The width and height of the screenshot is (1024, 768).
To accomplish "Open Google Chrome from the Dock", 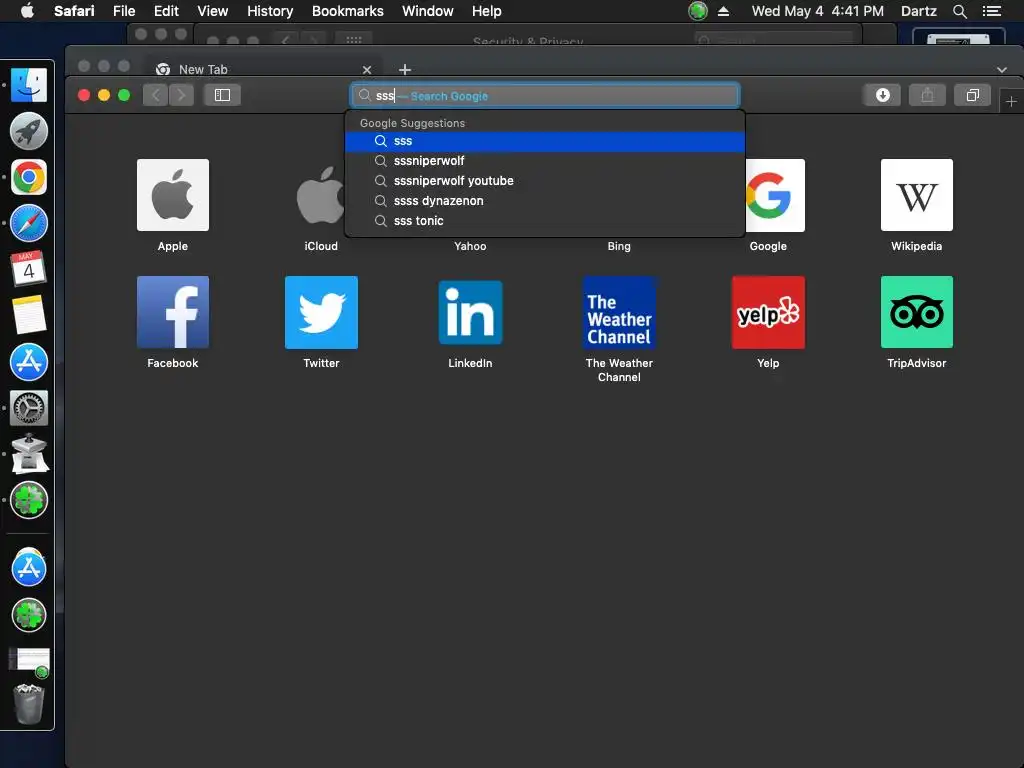I will tap(29, 177).
